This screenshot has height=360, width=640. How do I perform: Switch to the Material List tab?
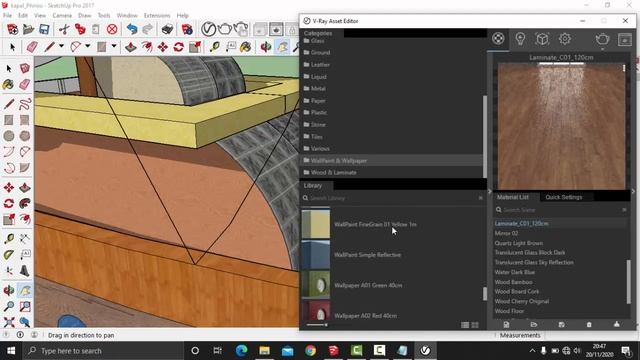tap(513, 197)
